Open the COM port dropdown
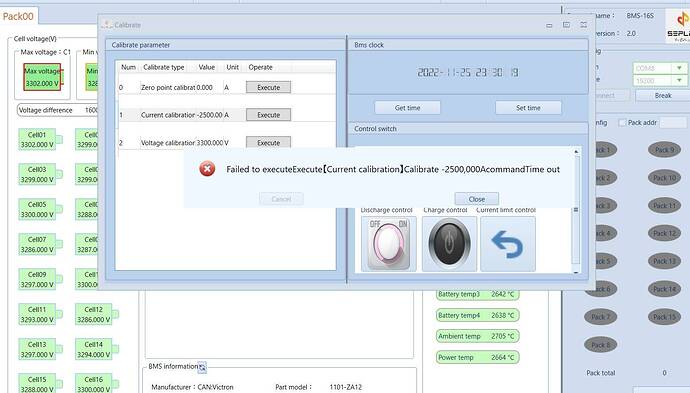 click(679, 68)
